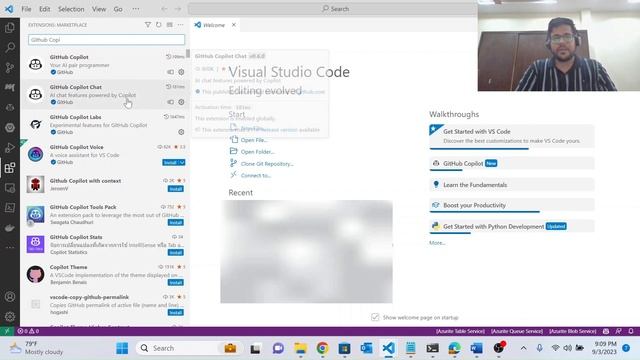Screen dimensions: 640x360
Task: Open the GitHub Copilot walkthrough
Action: click(512, 164)
